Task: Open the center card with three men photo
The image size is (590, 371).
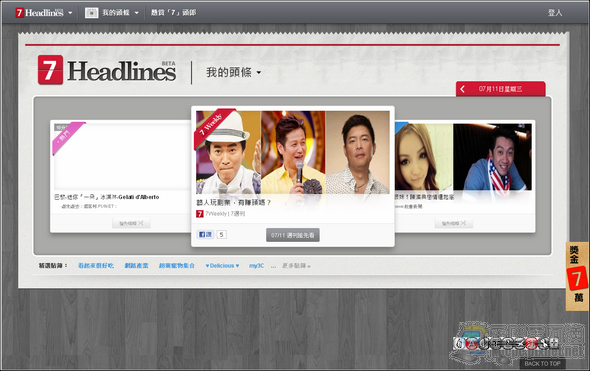Action: 293,152
